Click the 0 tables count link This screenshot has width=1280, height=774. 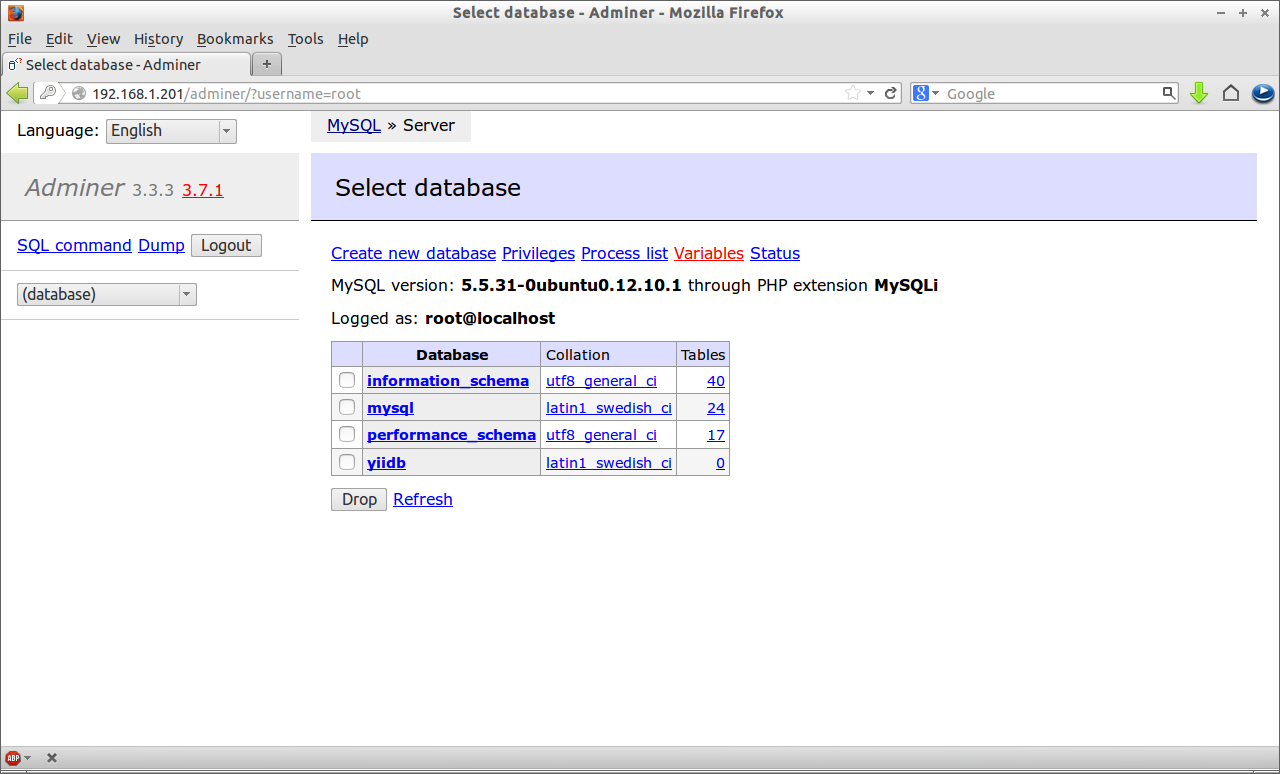720,463
